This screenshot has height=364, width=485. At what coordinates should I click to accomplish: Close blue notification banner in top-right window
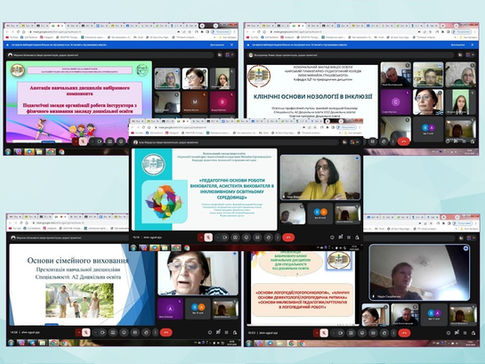click(472, 45)
